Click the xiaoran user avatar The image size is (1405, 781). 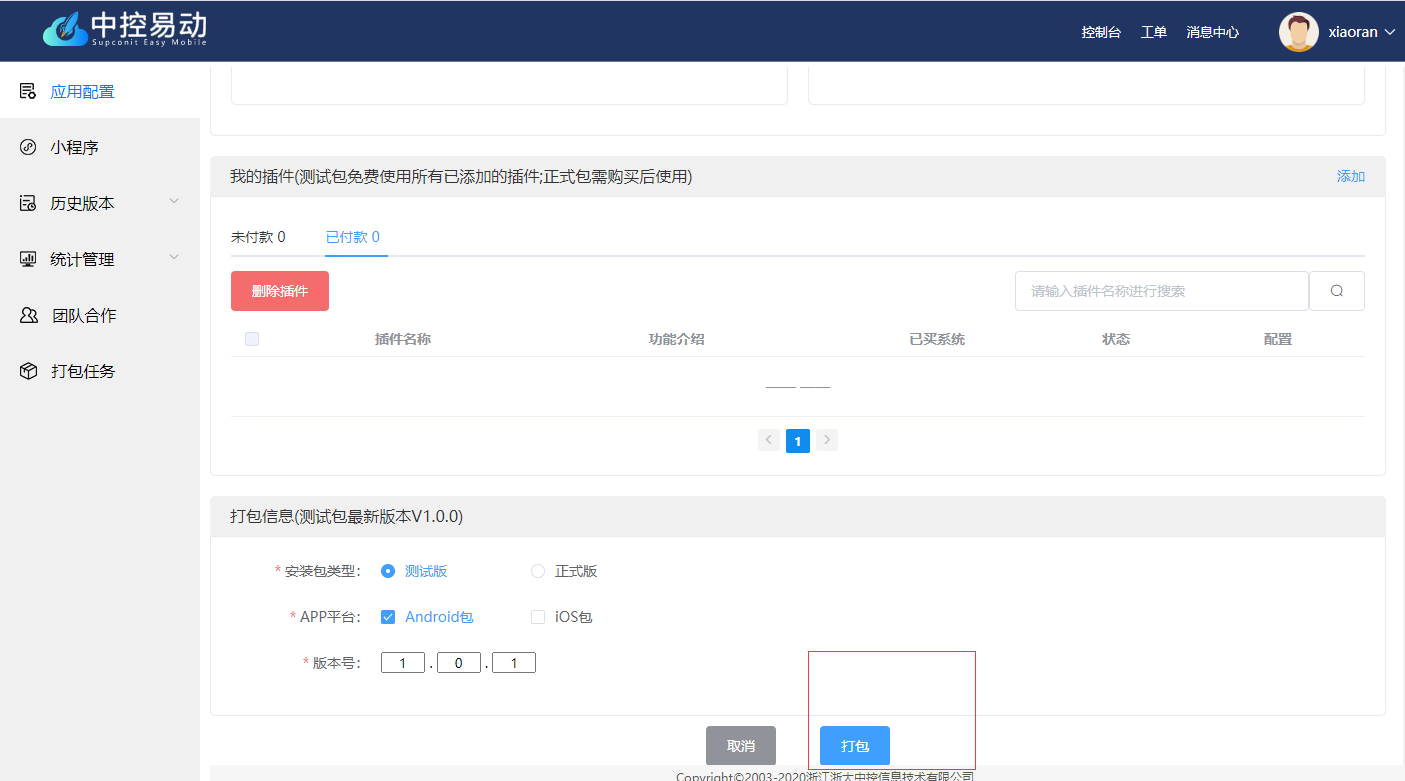point(1298,32)
